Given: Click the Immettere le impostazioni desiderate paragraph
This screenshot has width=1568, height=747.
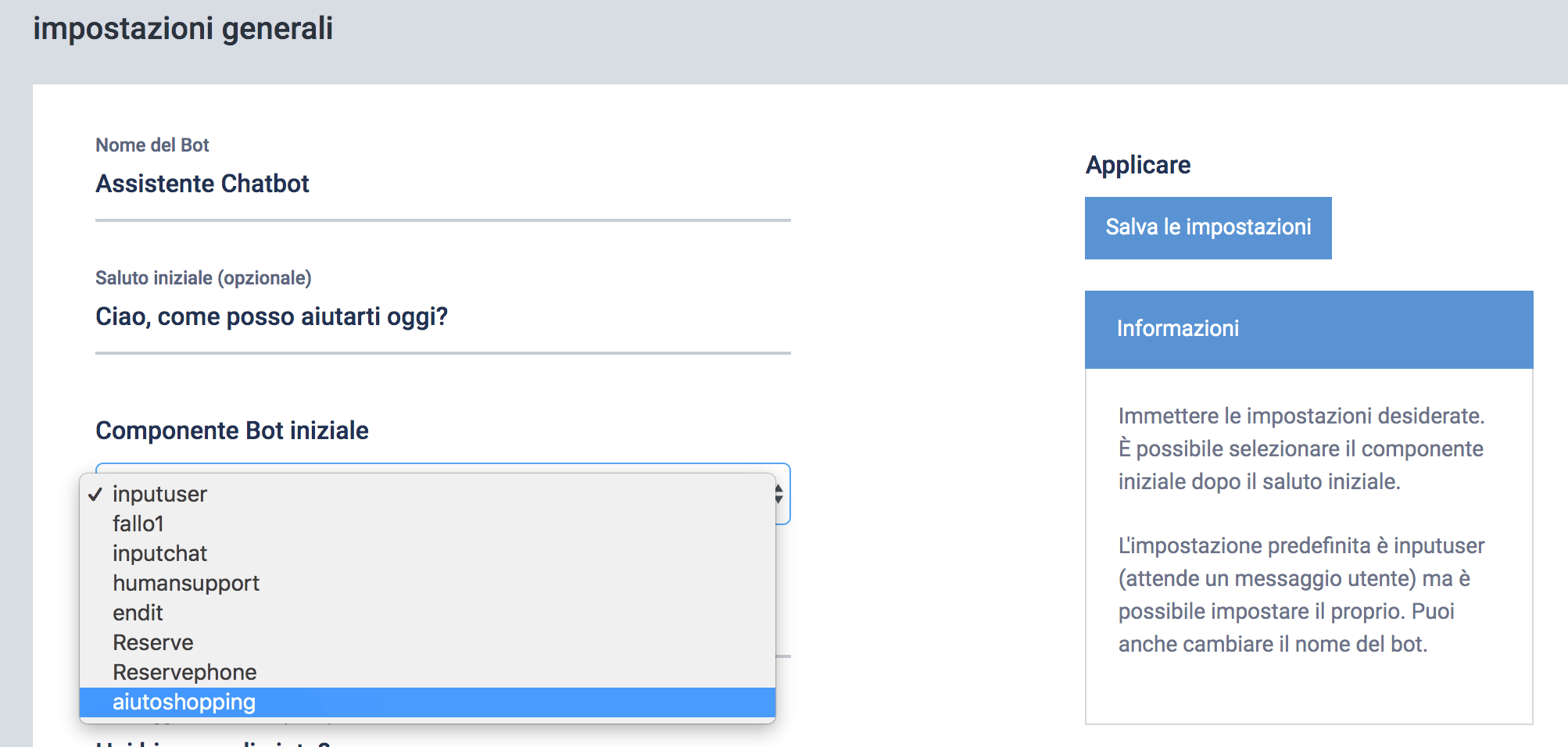Looking at the screenshot, I should (x=1301, y=449).
